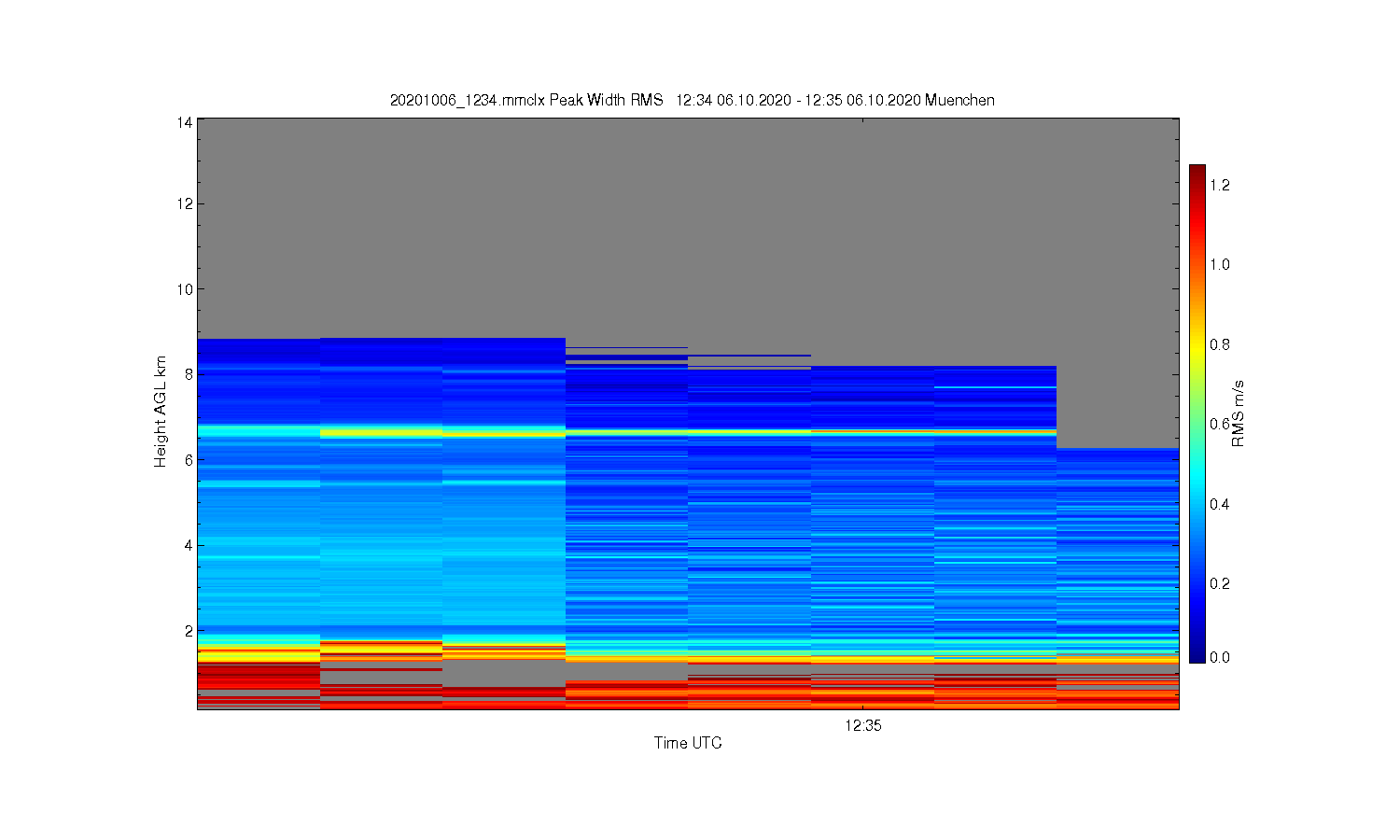Viewport: 1400px width, 840px height.
Task: Click the 0.8 colorbar tick label
Action: click(1220, 344)
